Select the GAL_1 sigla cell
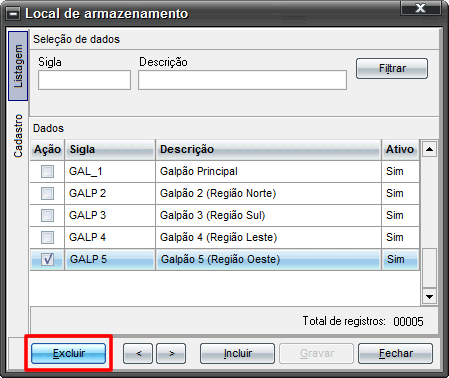This screenshot has width=449, height=378. pyautogui.click(x=110, y=172)
